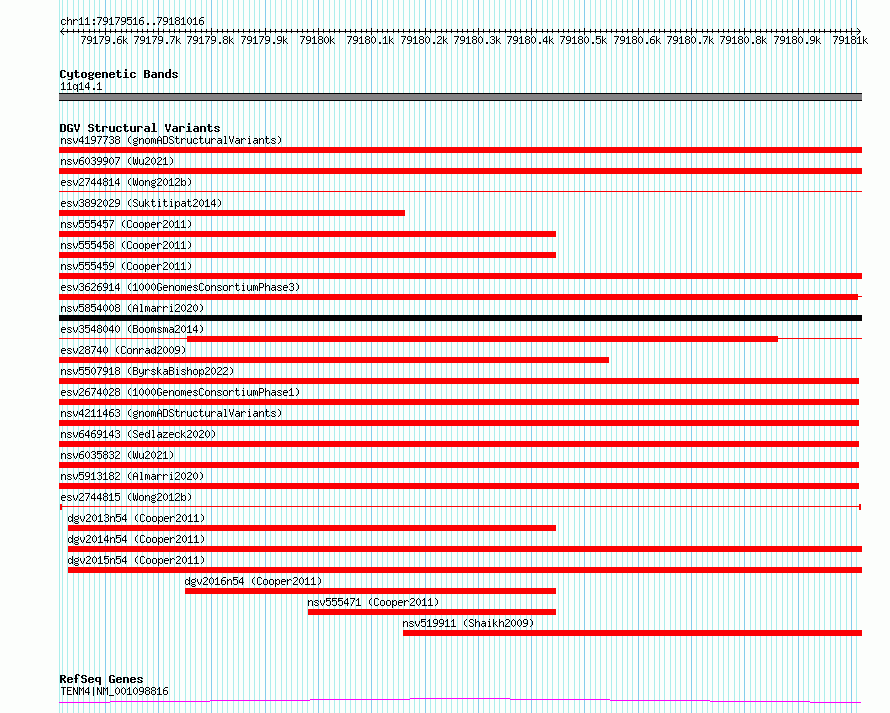Select dgv2015n54 (Cooper2011) label
890x713 pixels.
[136, 560]
